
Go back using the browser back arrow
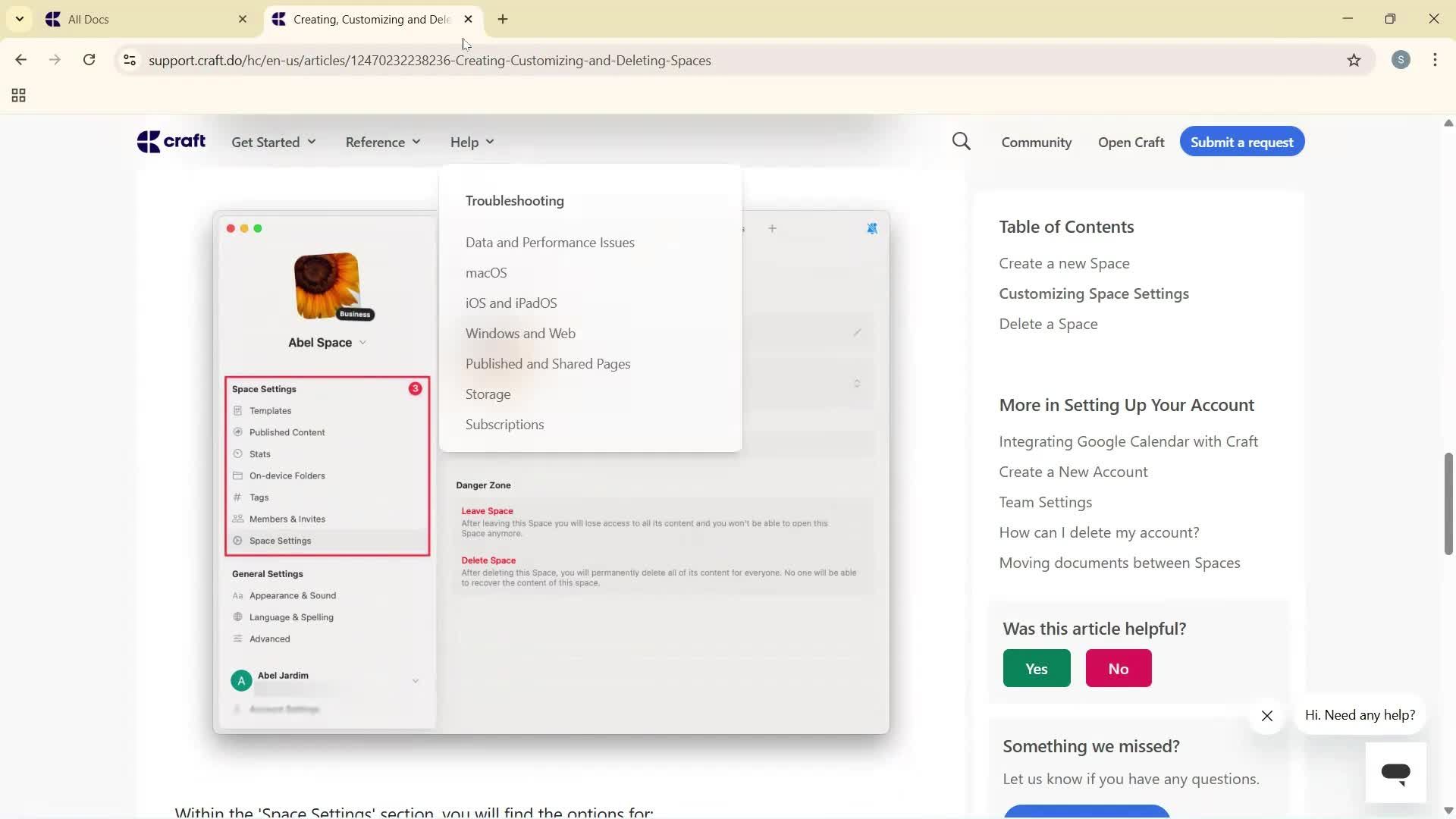(x=20, y=60)
